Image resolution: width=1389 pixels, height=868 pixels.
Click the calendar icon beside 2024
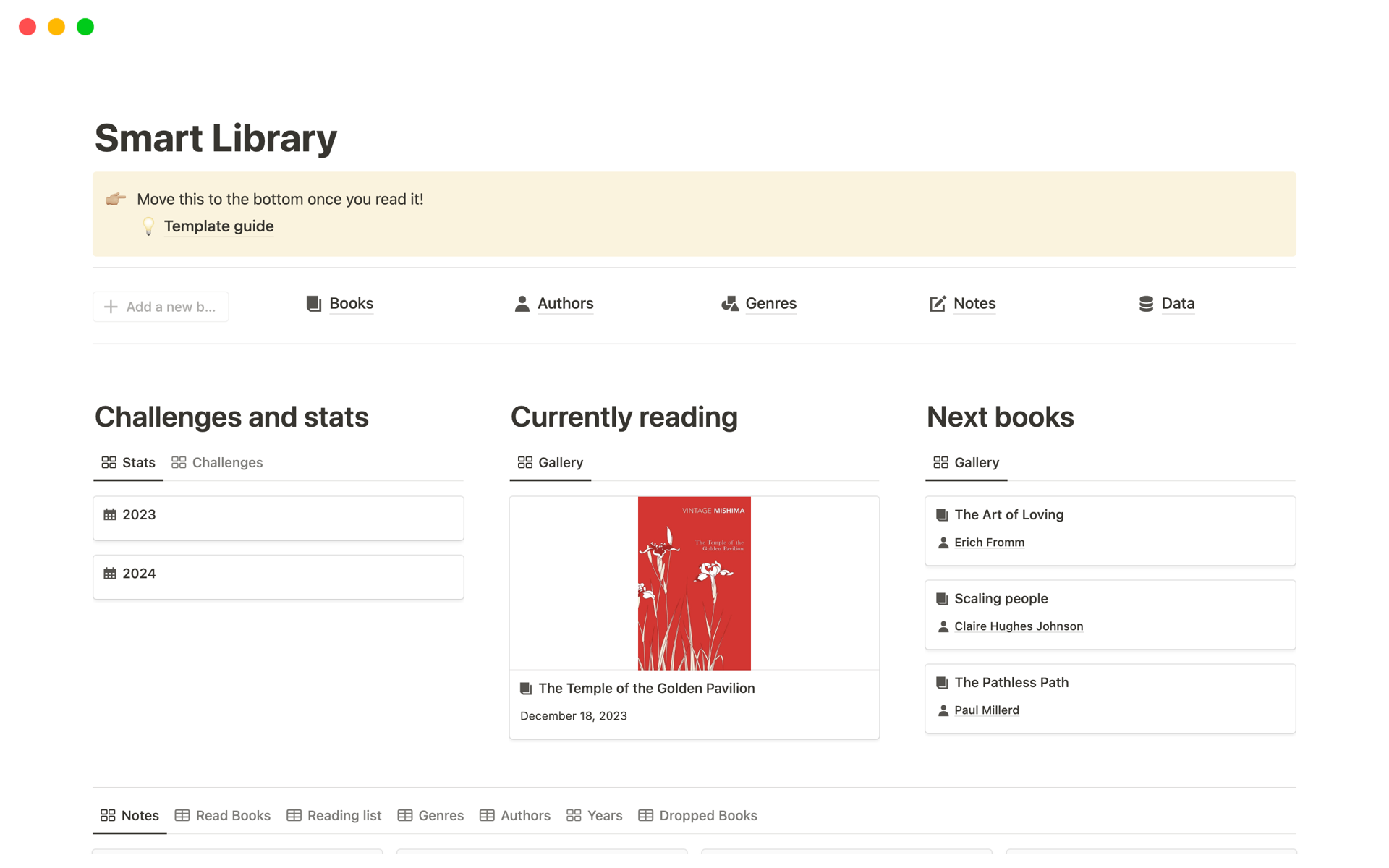pos(110,573)
